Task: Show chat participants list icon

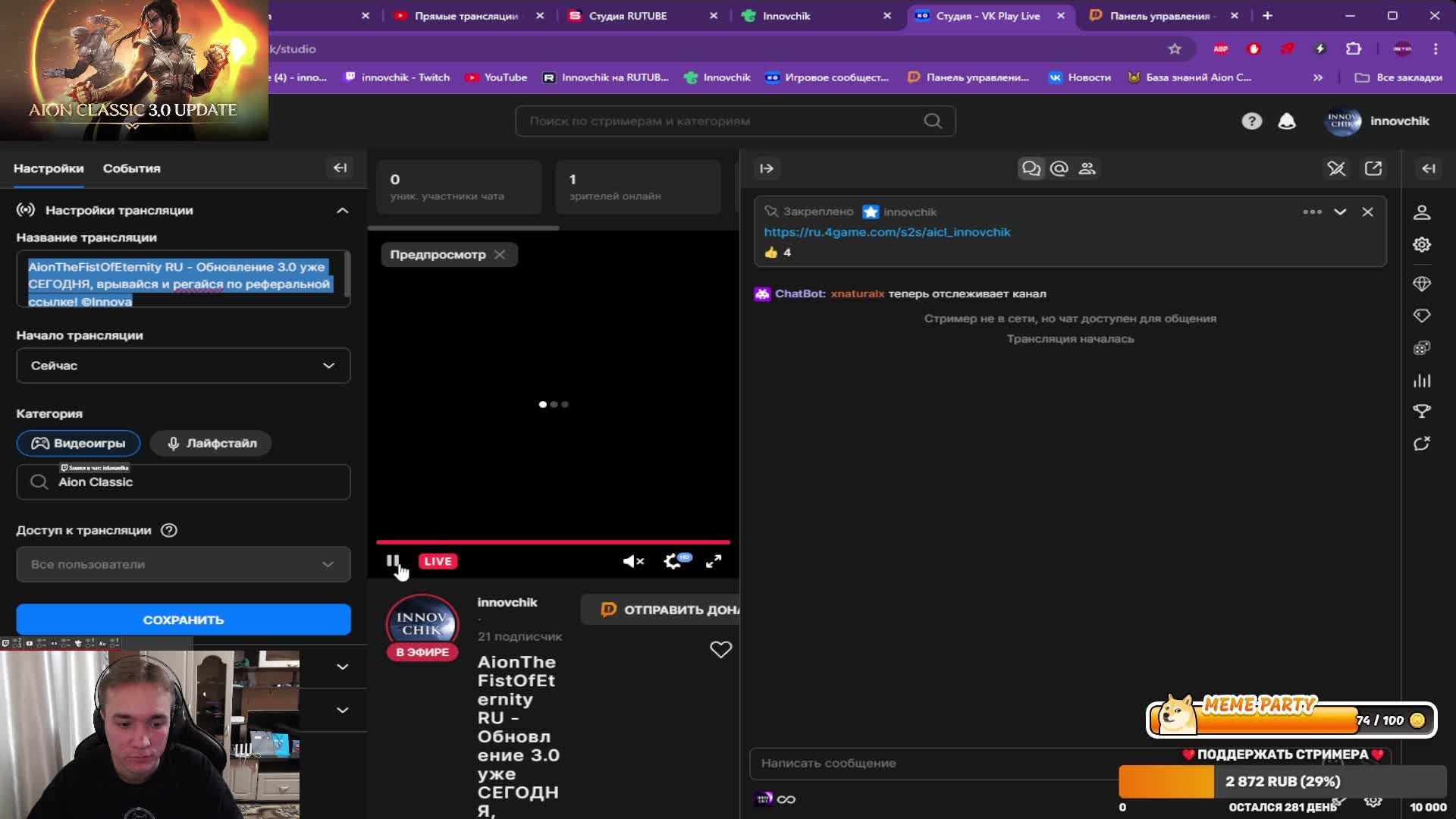Action: pos(1087,168)
